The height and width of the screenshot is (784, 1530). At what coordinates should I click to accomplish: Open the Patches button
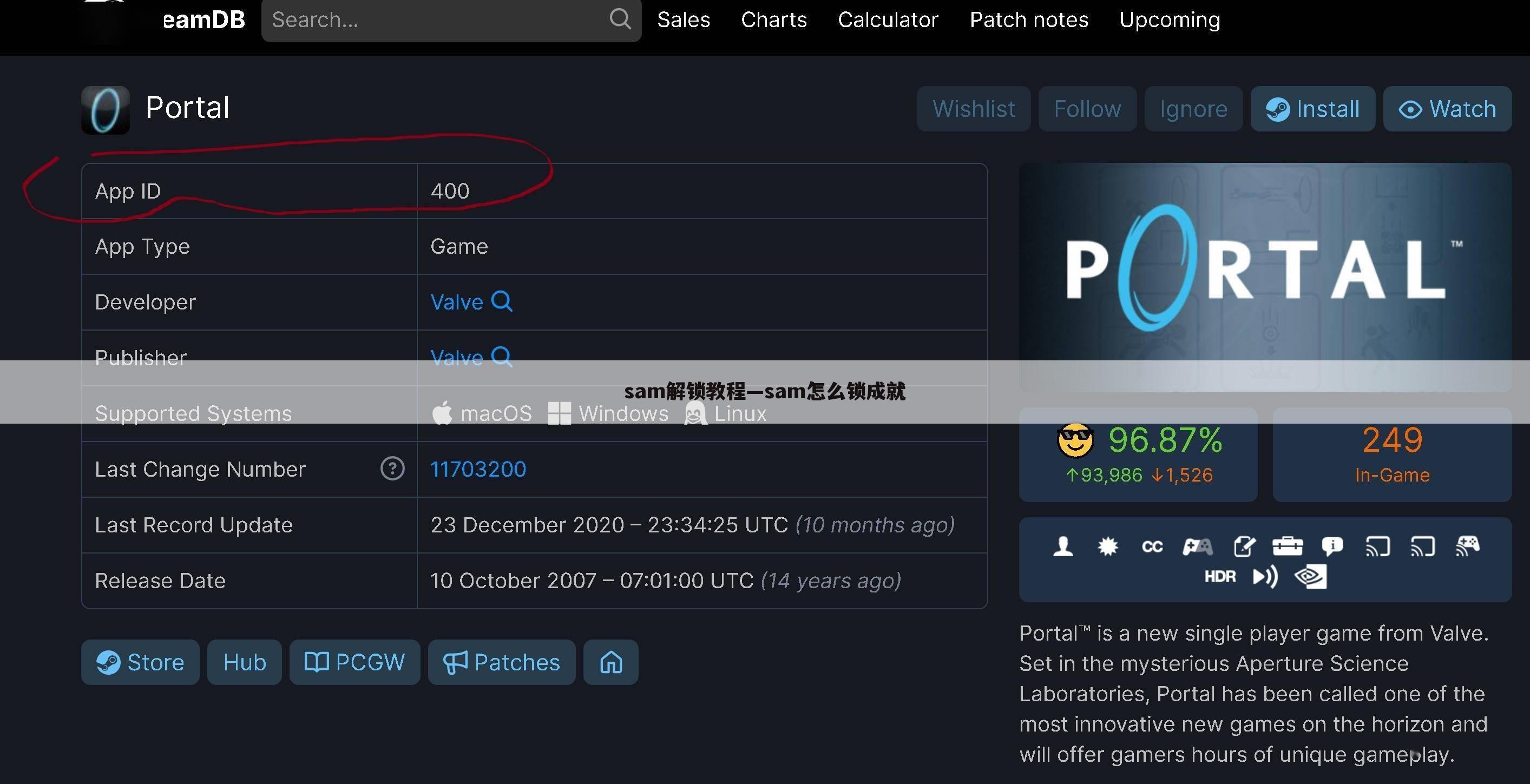(501, 662)
